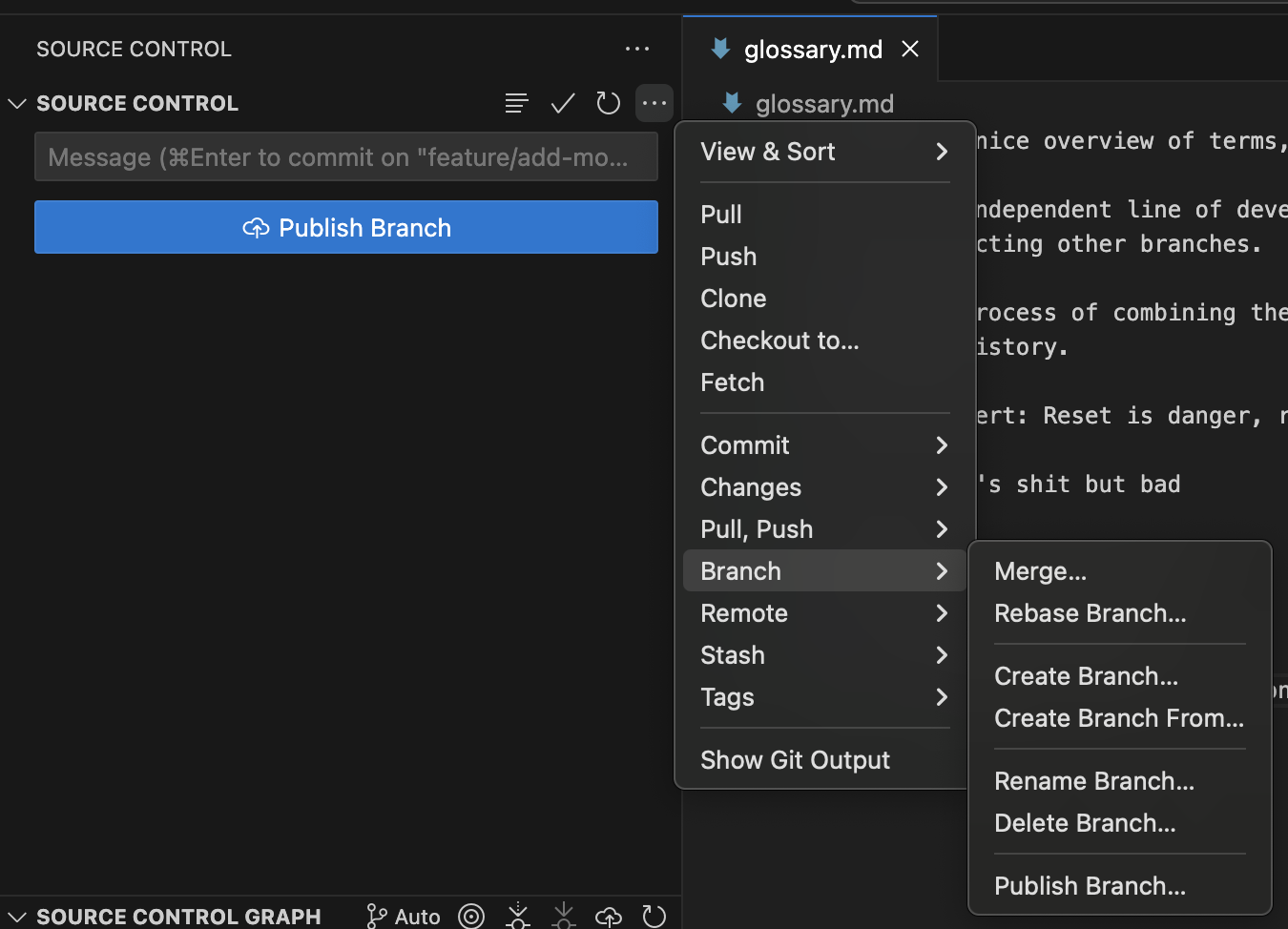Image resolution: width=1288 pixels, height=929 pixels.
Task: Commit changes with the checkmark icon
Action: click(563, 103)
